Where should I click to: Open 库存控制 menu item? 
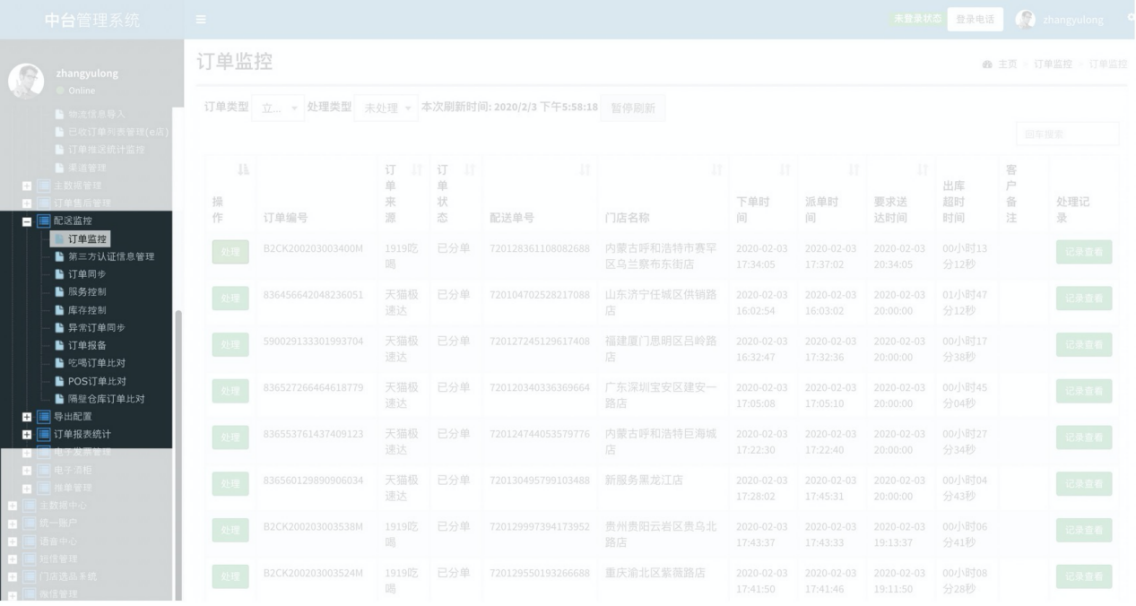click(x=87, y=310)
